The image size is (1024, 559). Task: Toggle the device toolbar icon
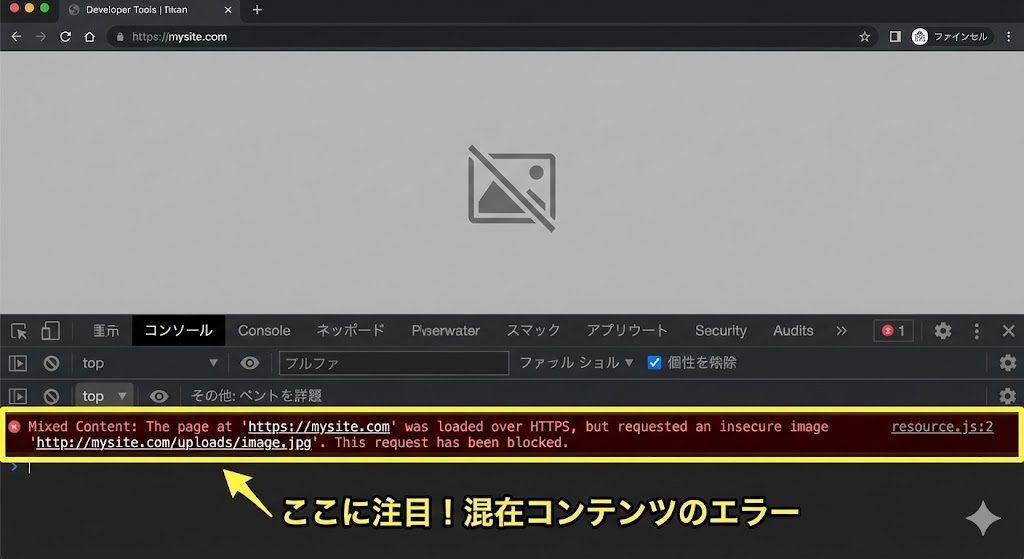coord(50,330)
